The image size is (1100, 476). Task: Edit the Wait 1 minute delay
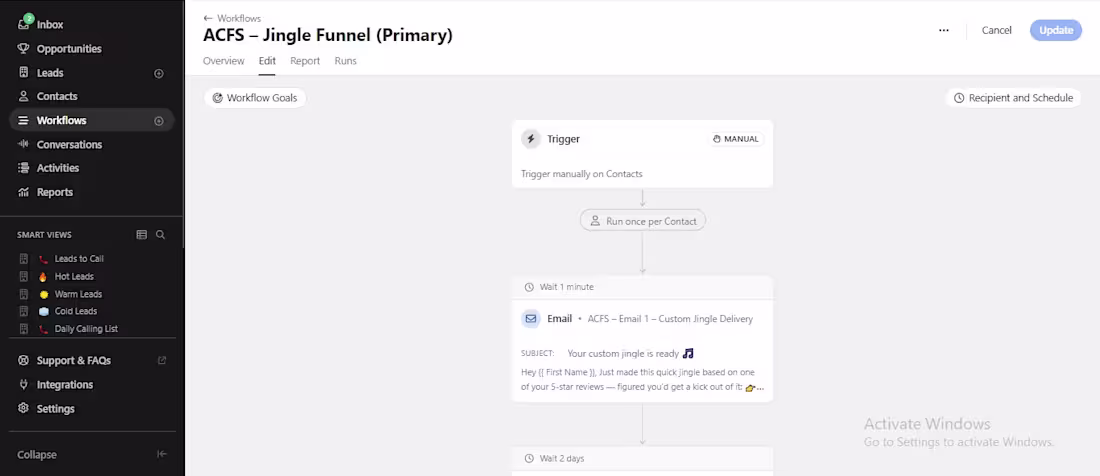(x=642, y=287)
